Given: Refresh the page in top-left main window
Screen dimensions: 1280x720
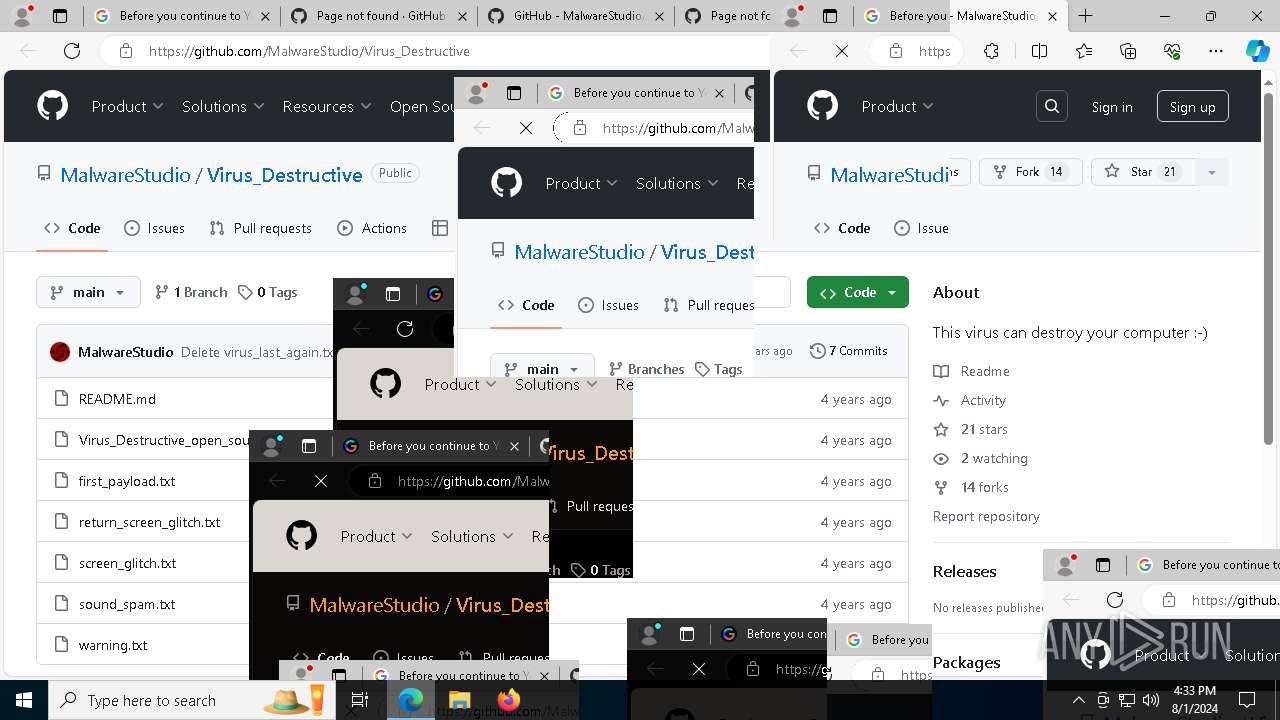Looking at the screenshot, I should (72, 51).
